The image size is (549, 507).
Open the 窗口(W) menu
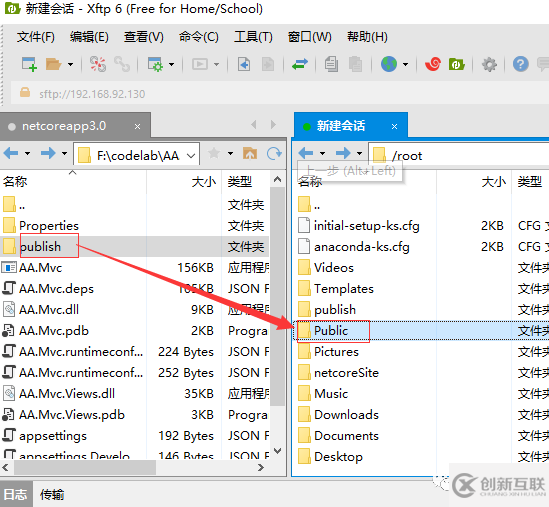point(310,37)
